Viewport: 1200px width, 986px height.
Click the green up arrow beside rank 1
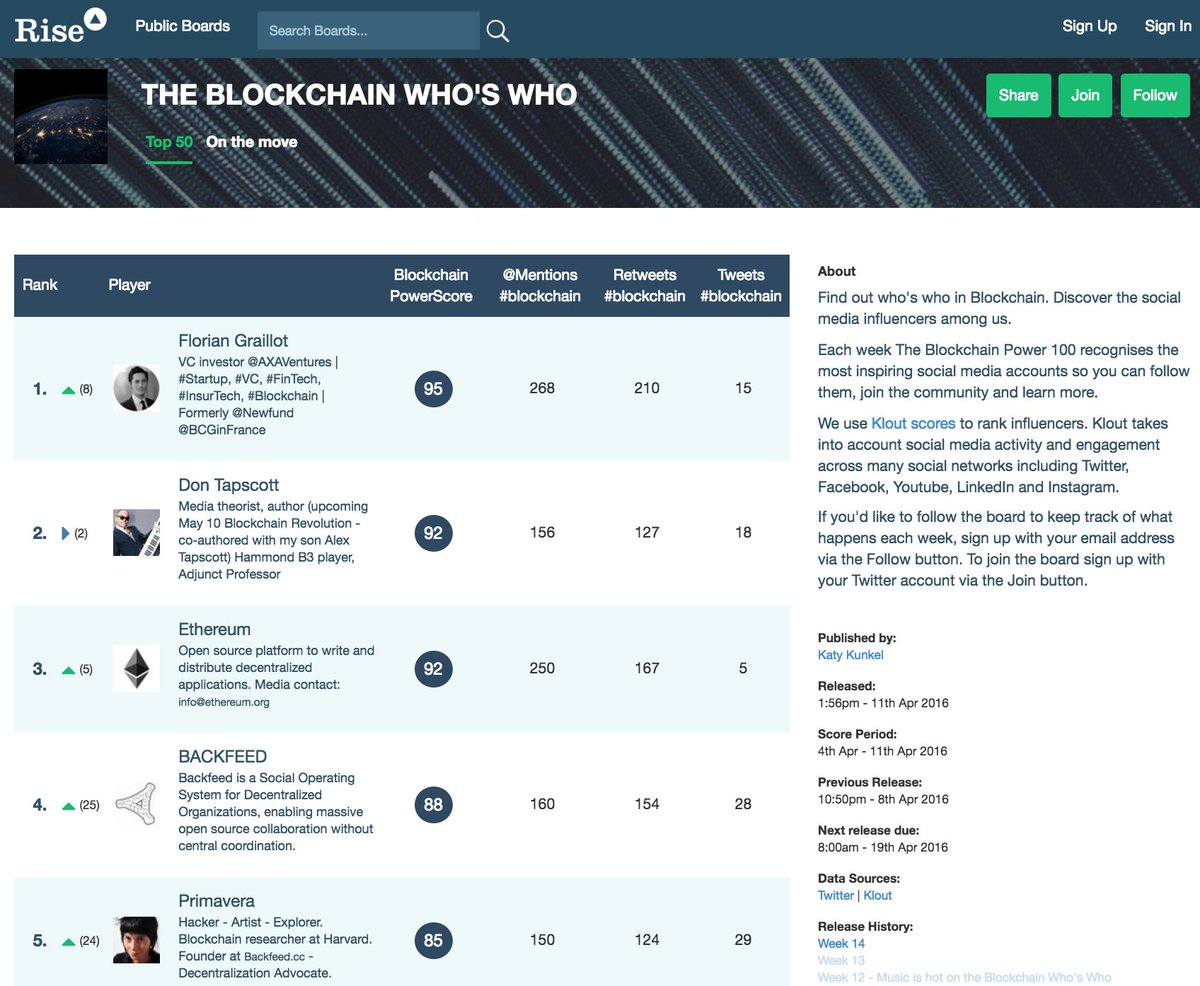pos(68,390)
